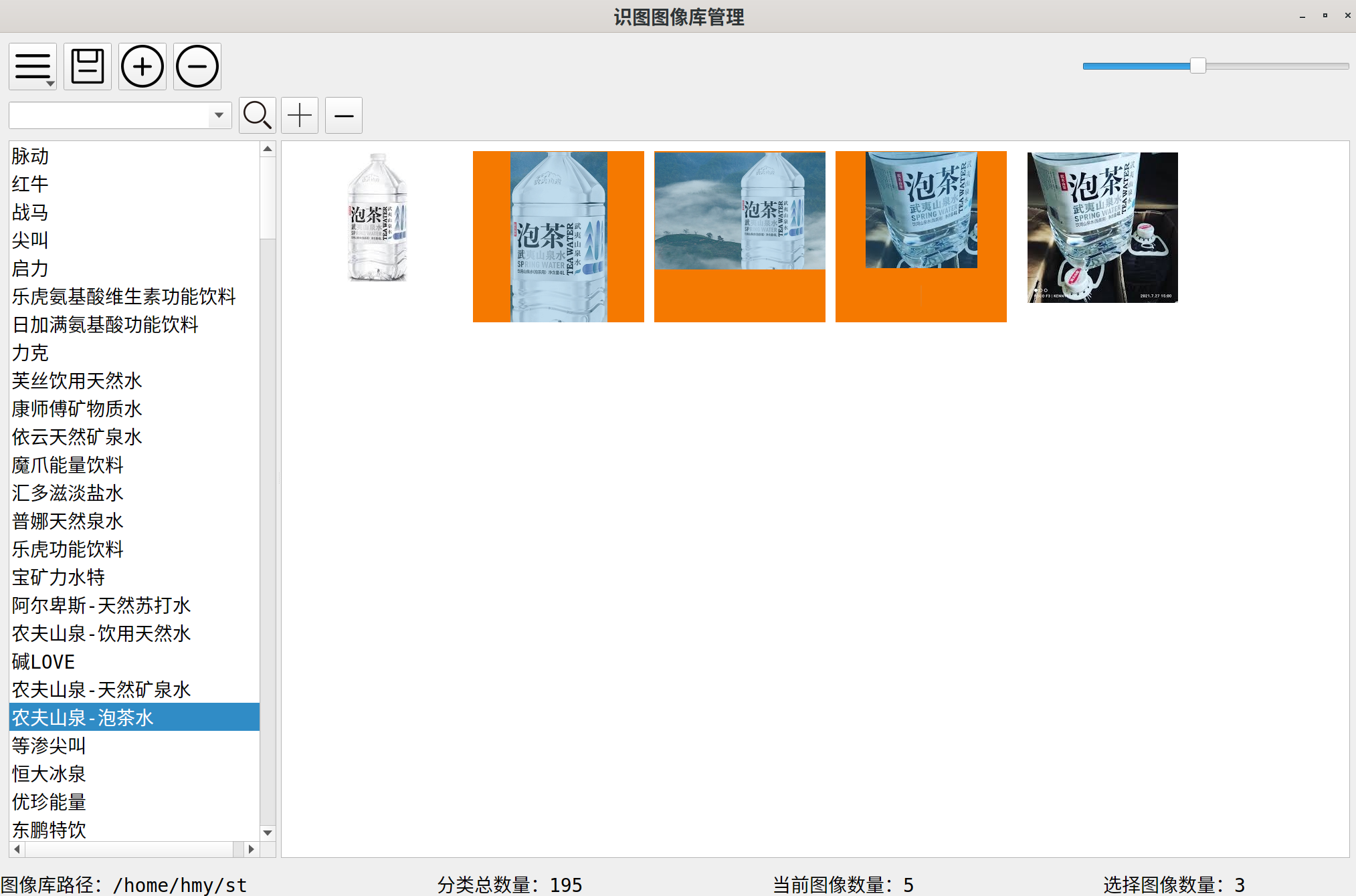Select 乐虎功能饮料 category
This screenshot has height=896, width=1356.
(x=134, y=549)
